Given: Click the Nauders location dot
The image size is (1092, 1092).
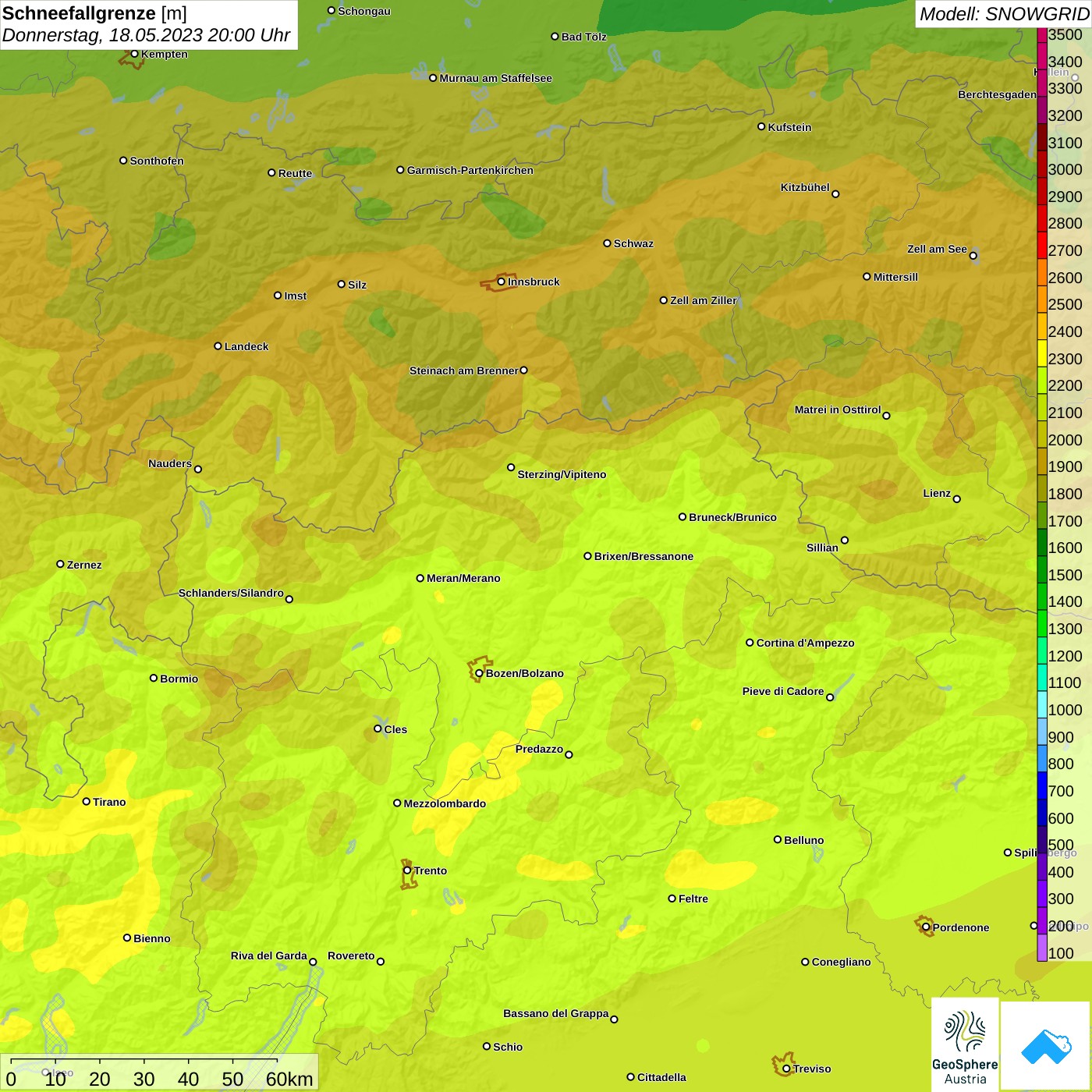Looking at the screenshot, I should coord(198,469).
